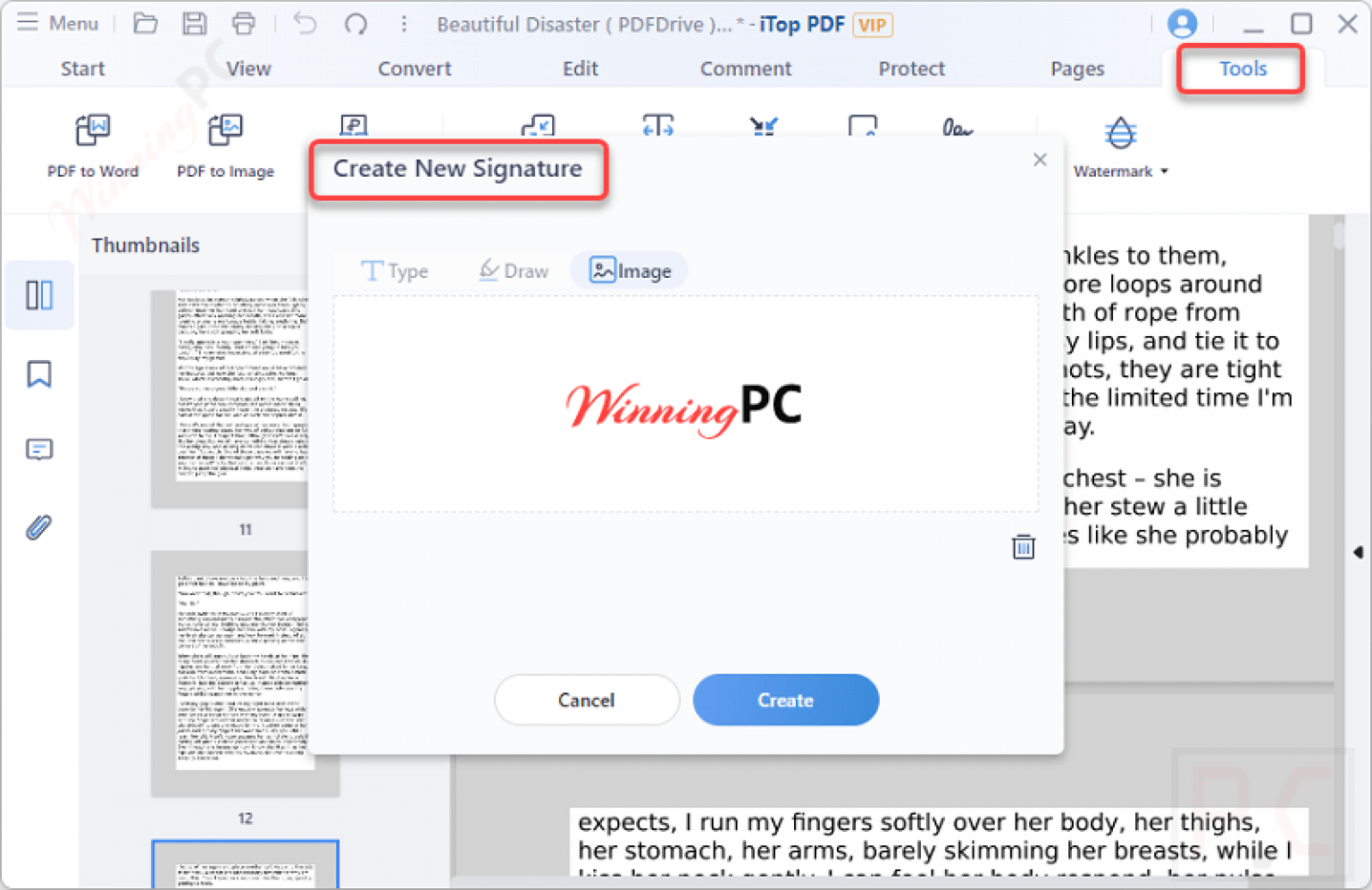Click the Create button in the dialog

pos(785,700)
